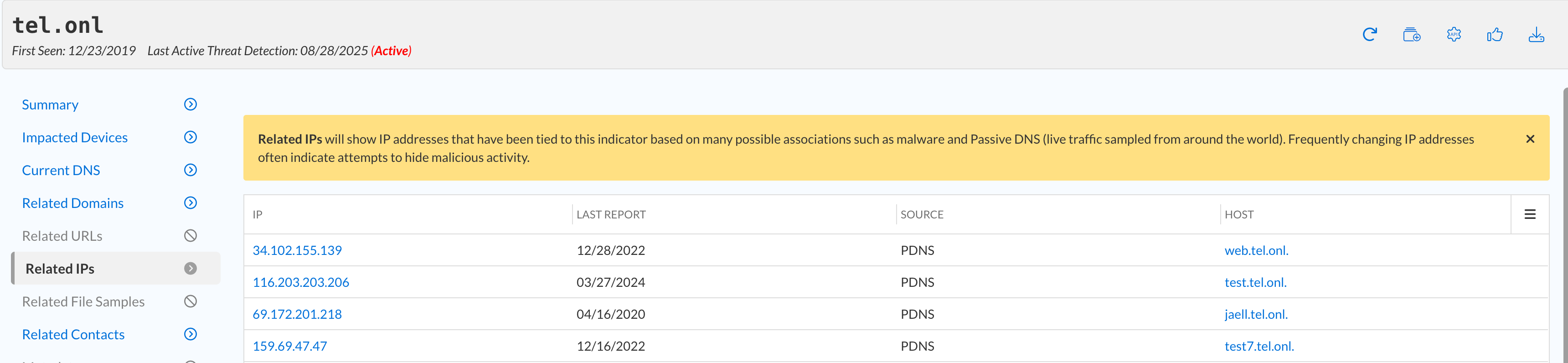Image resolution: width=1568 pixels, height=363 pixels.
Task: Click the arrow icon next to Summary
Action: (191, 105)
